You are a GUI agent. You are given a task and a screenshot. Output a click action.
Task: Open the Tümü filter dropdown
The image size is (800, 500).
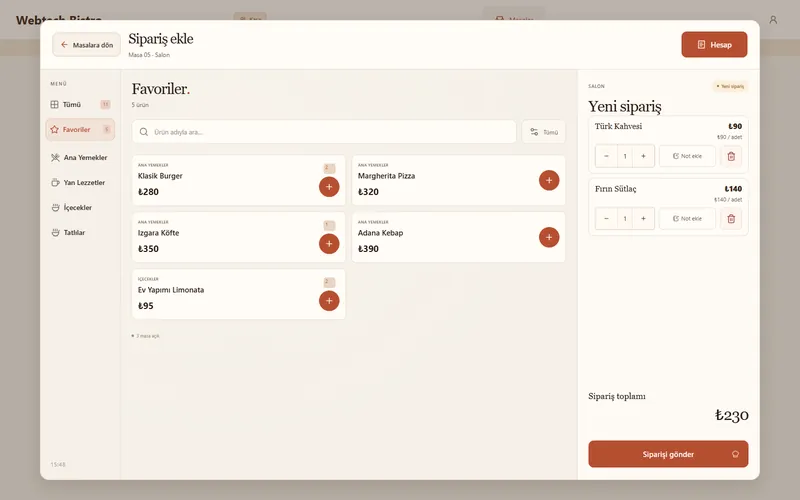[x=543, y=132]
